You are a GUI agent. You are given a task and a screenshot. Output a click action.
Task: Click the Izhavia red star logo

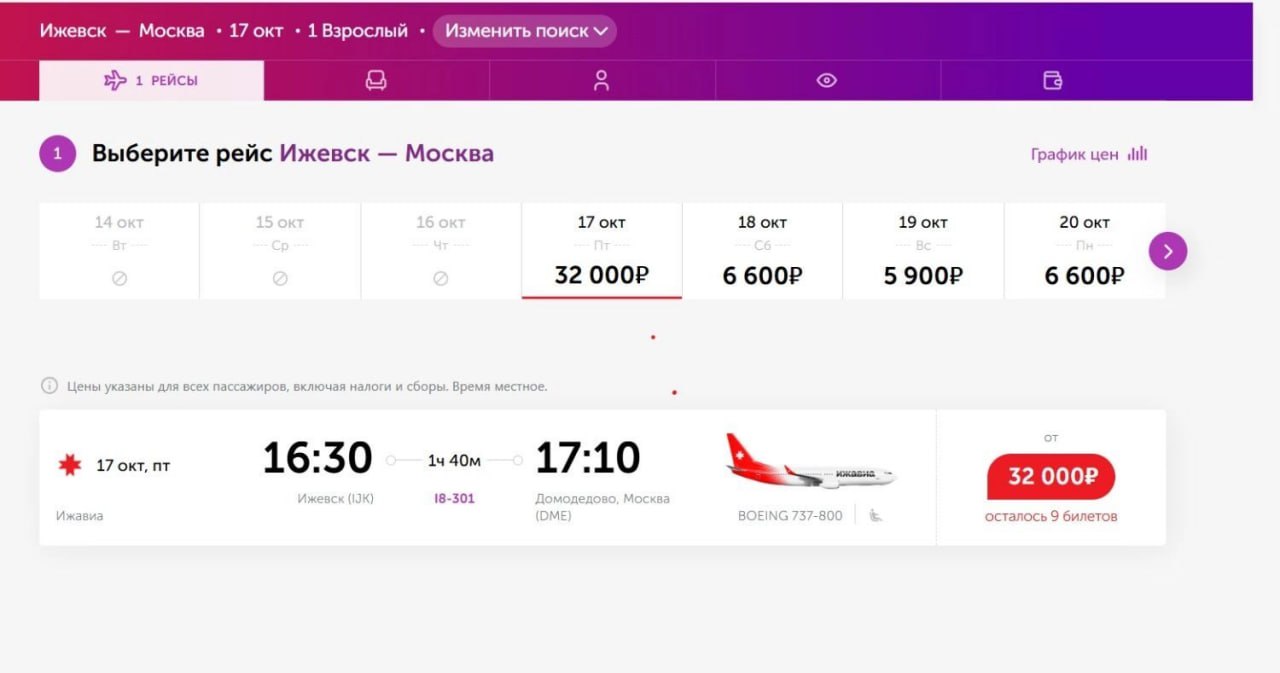[x=69, y=465]
